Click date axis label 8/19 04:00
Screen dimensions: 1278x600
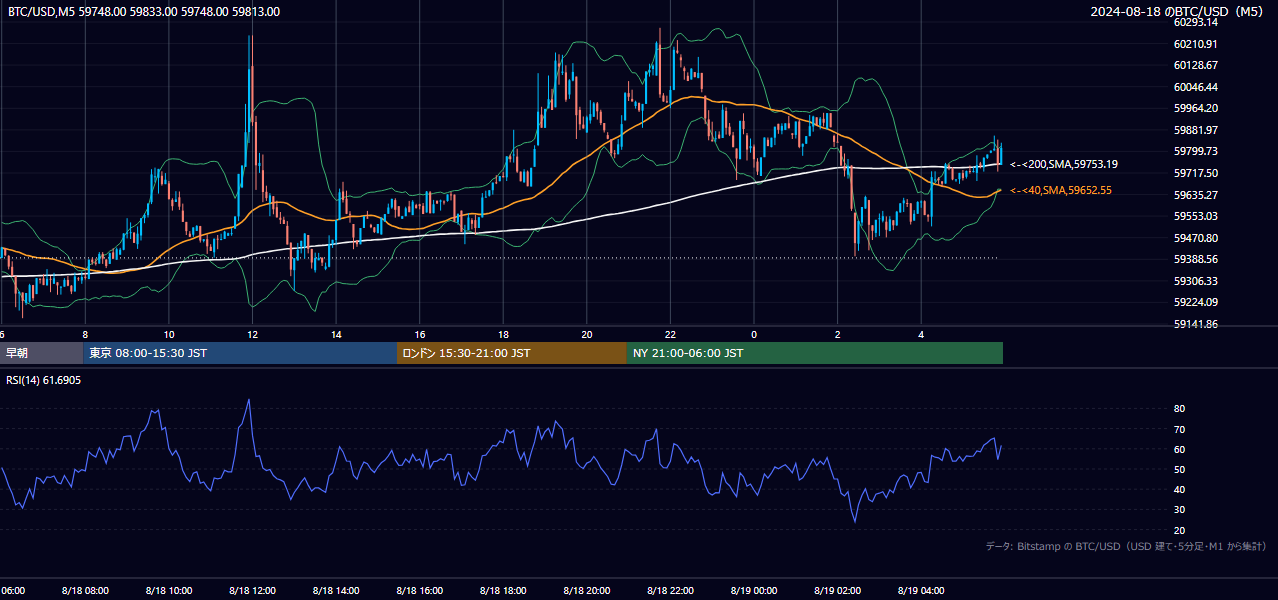[921, 591]
